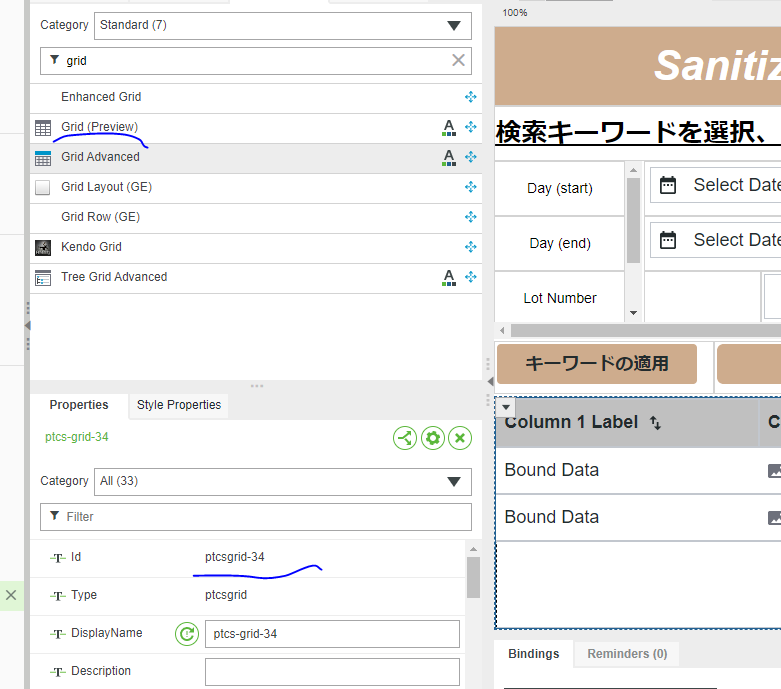The height and width of the screenshot is (689, 781).
Task: Click the Kendo Grid widget icon
Action: coord(43,247)
